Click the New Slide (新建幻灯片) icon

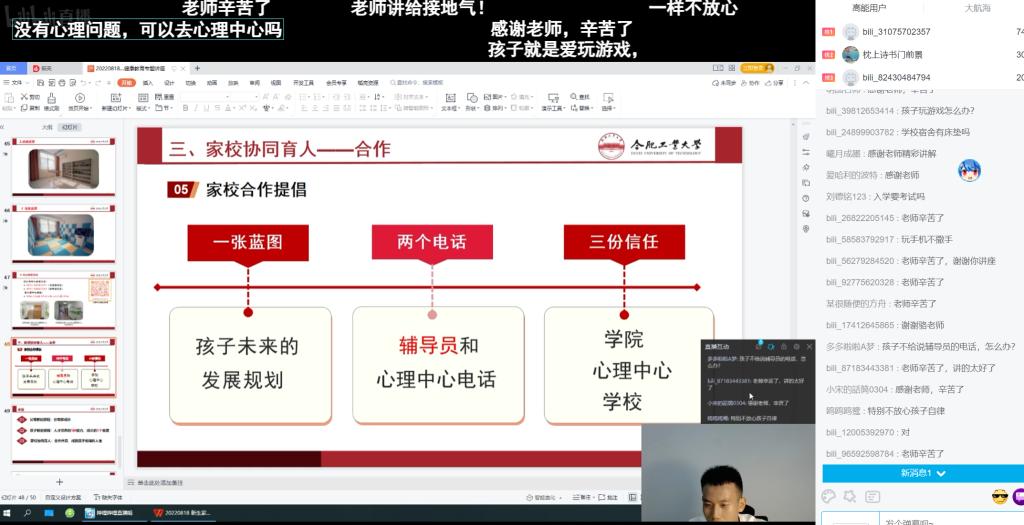tap(116, 97)
